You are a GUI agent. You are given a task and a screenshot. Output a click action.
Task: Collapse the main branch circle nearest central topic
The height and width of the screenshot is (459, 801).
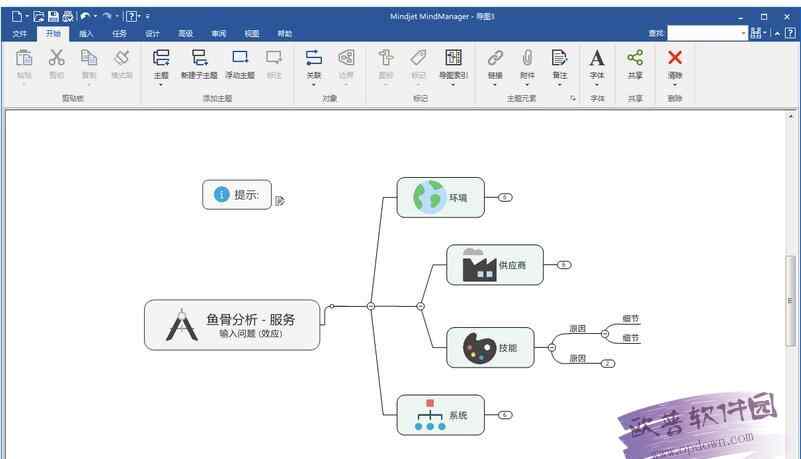[371, 306]
